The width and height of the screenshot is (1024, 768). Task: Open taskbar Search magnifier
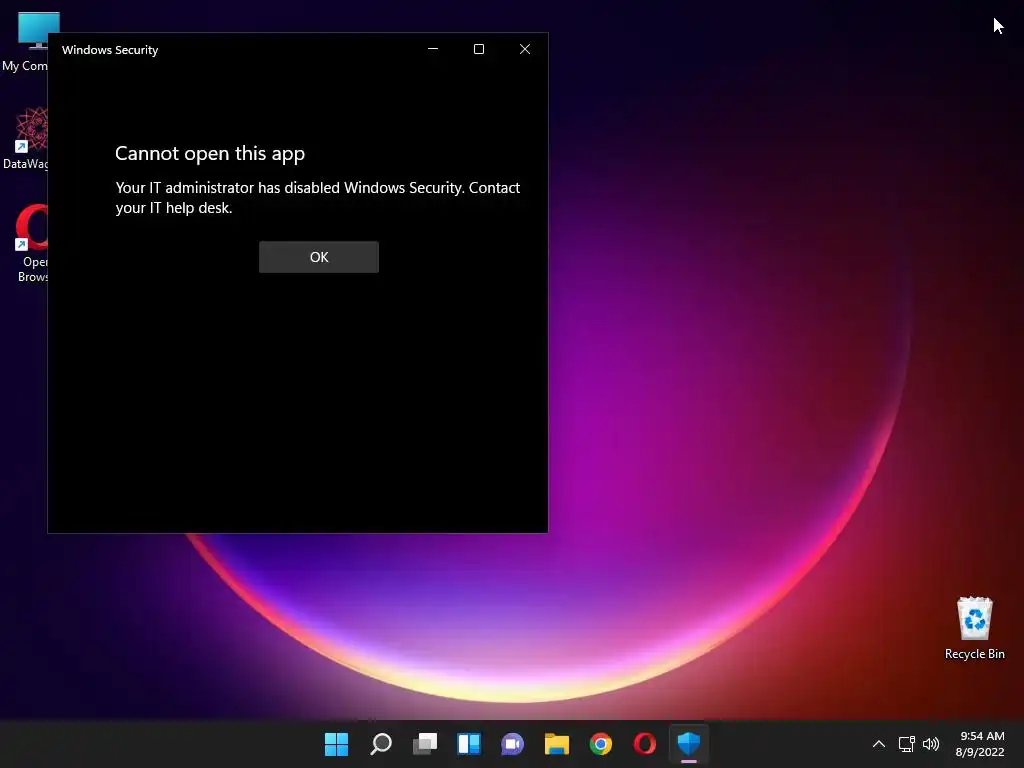click(381, 744)
